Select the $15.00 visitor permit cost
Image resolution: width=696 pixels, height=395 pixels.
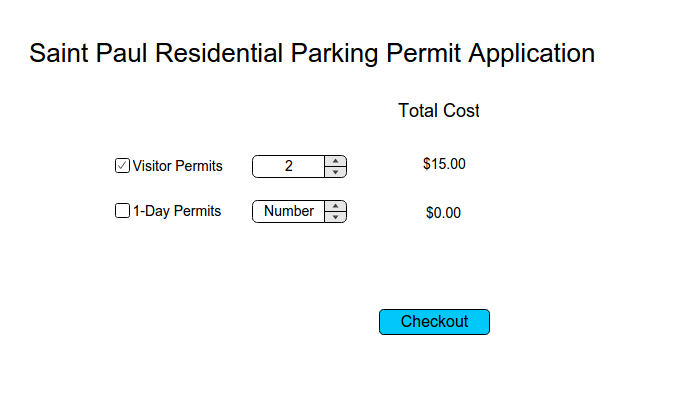point(444,164)
